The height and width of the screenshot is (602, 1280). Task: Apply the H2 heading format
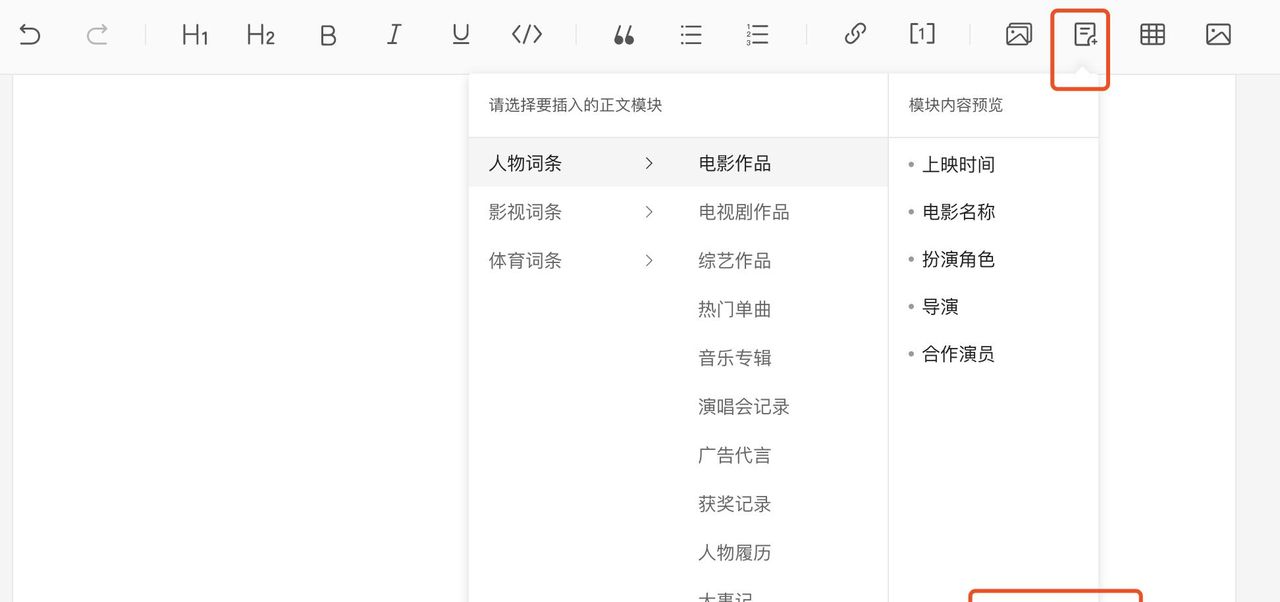[x=259, y=33]
